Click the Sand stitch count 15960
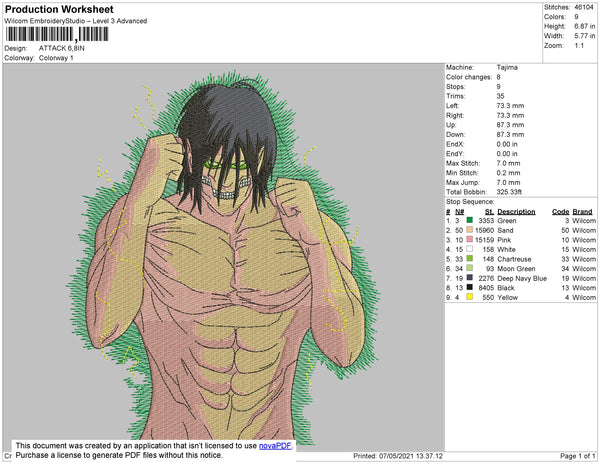Viewport: 600px width, 464px height. [484, 230]
